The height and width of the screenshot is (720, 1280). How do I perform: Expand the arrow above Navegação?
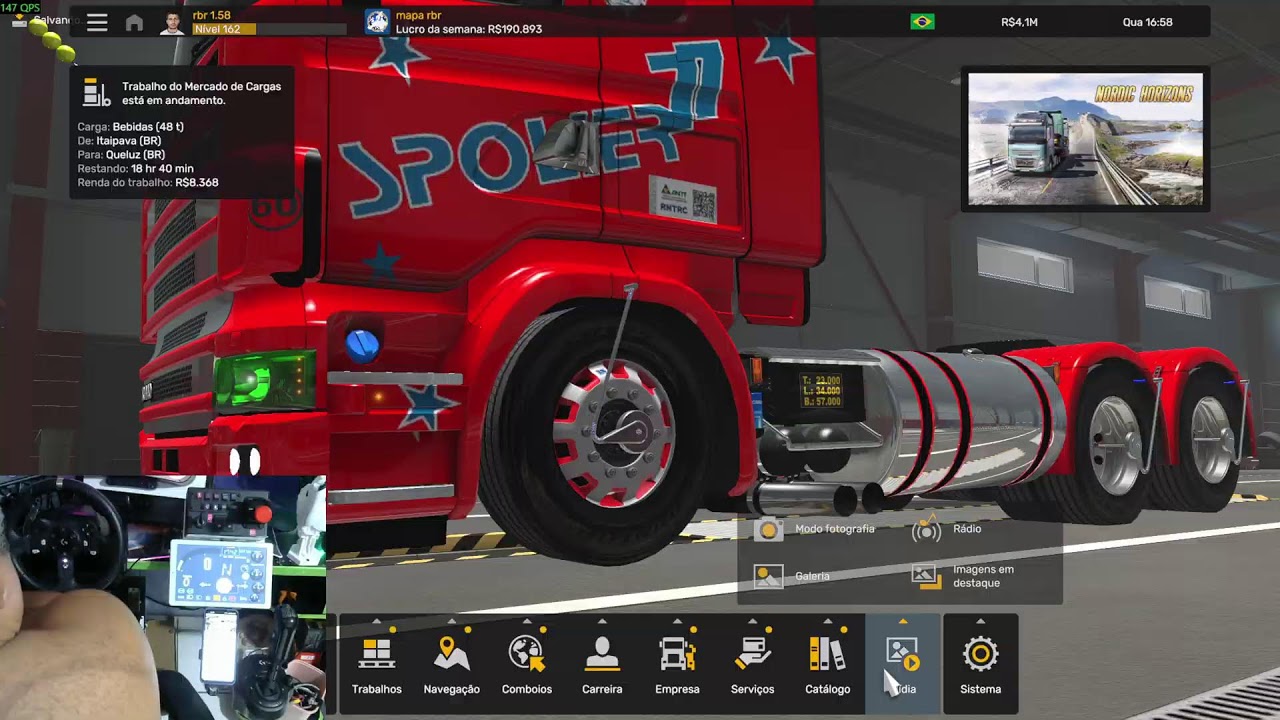coord(452,621)
